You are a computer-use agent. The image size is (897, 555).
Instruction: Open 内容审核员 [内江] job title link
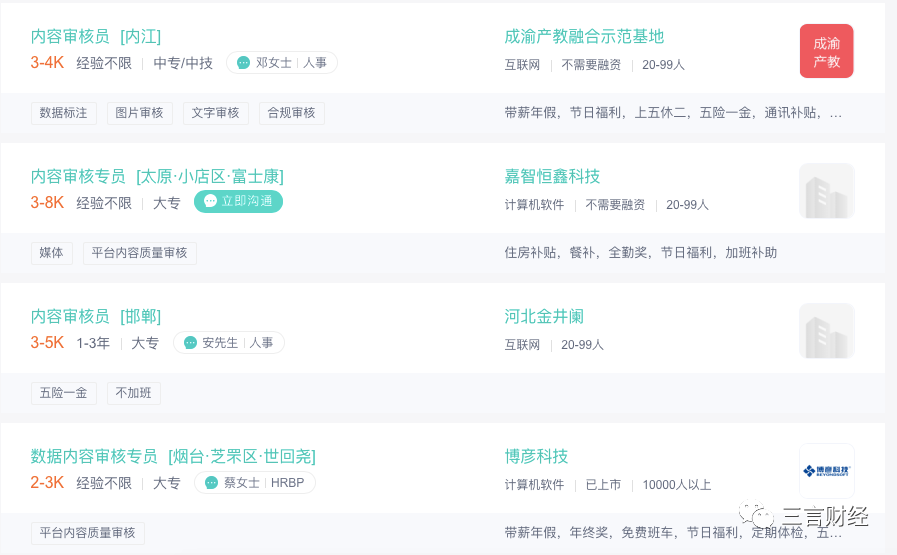point(96,37)
